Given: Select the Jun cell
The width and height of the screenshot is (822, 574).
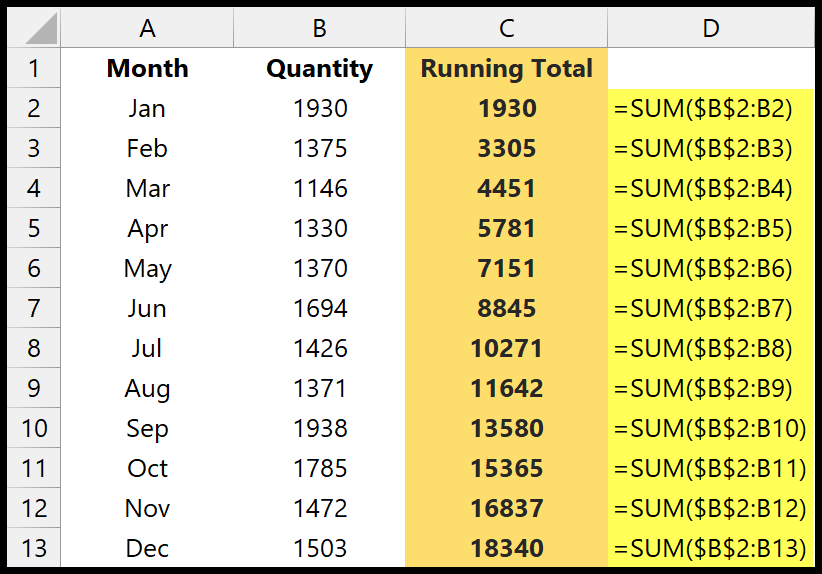Looking at the screenshot, I should point(147,308).
